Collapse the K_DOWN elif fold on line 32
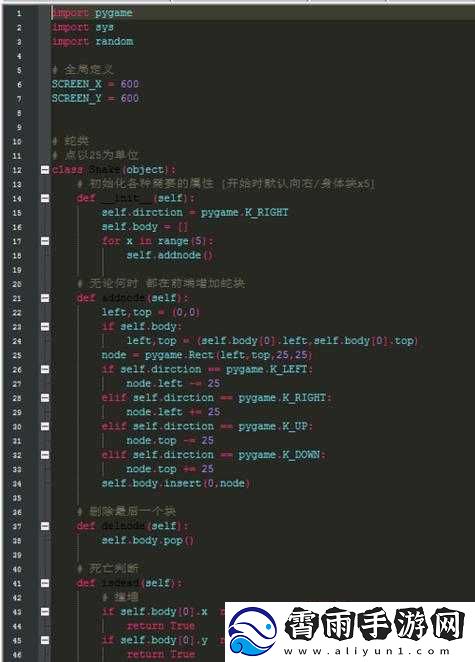 coord(45,455)
